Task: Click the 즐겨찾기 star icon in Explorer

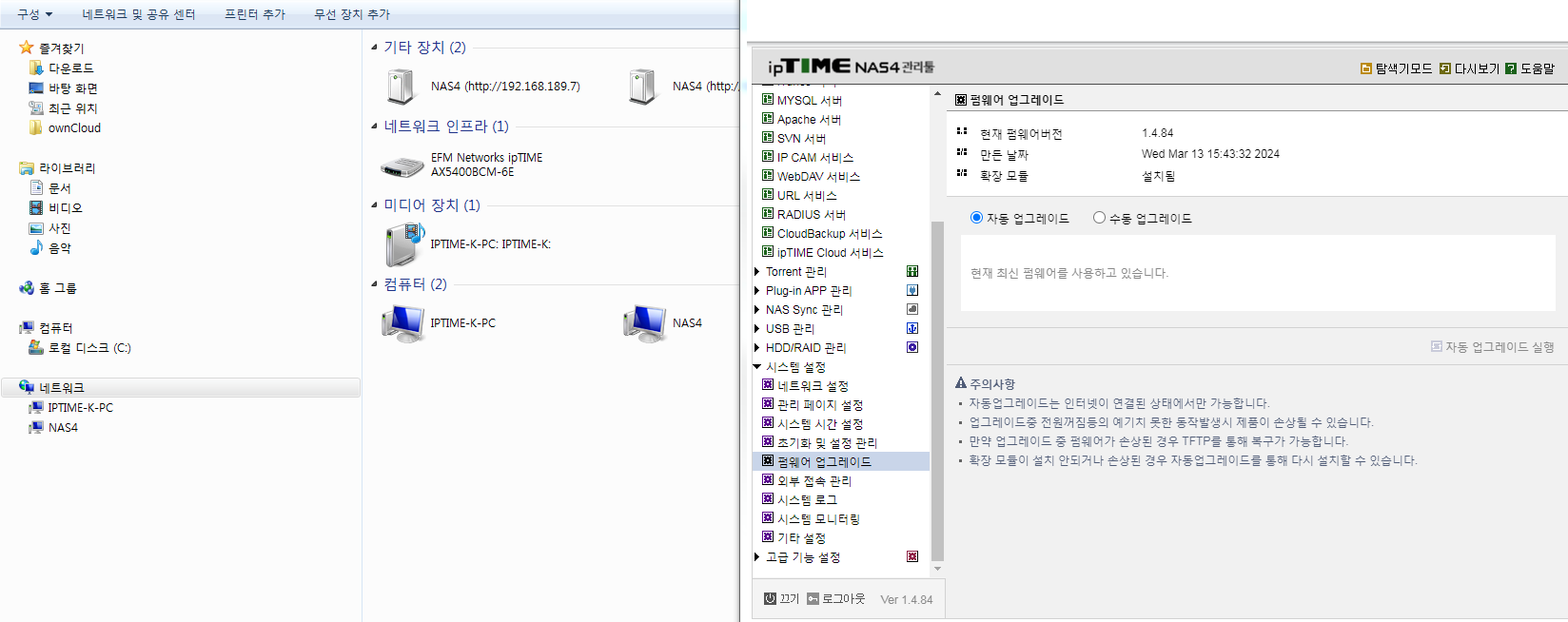Action: pyautogui.click(x=27, y=48)
